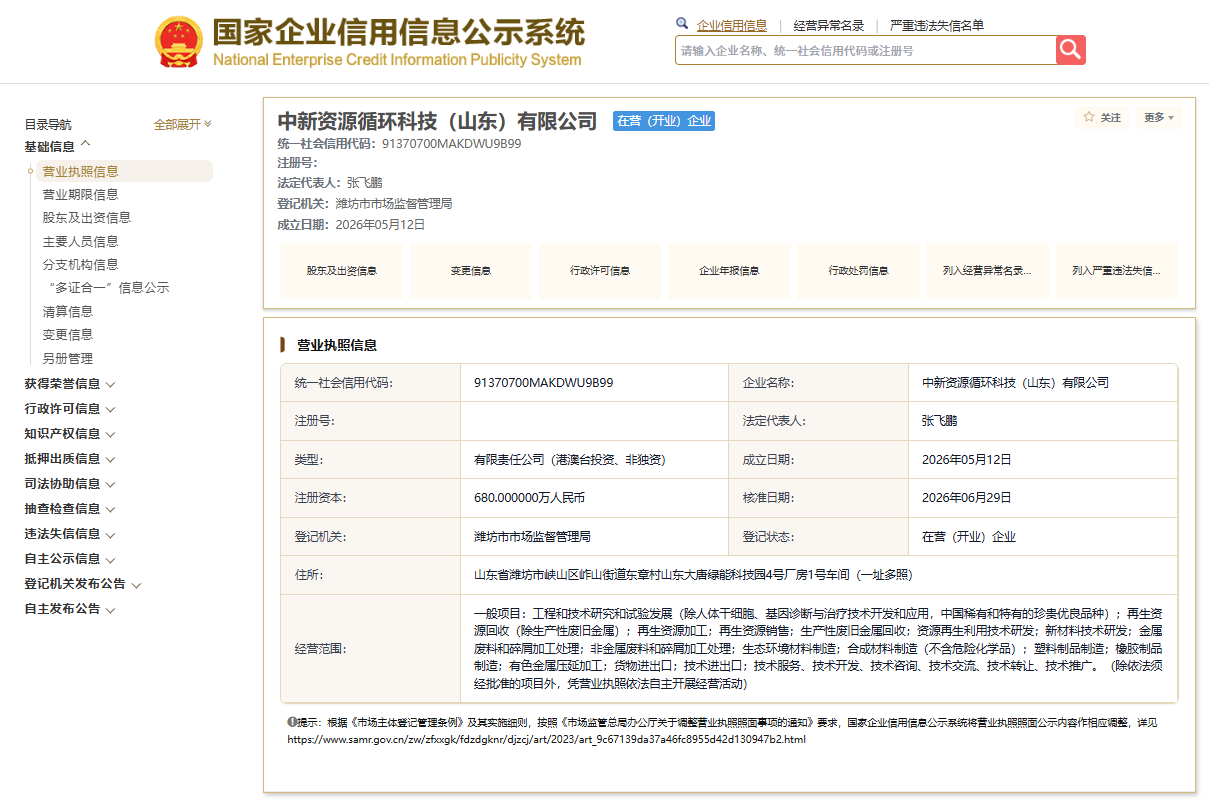Click the national emblem logo
The height and width of the screenshot is (802, 1209).
click(179, 43)
